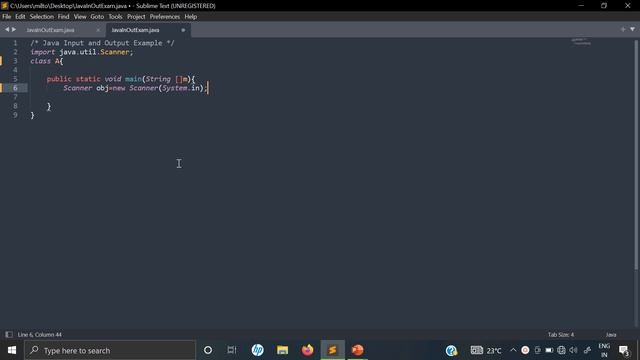Click Line 6, Column 44 status text
Viewport: 640px width, 360px height.
coord(40,335)
